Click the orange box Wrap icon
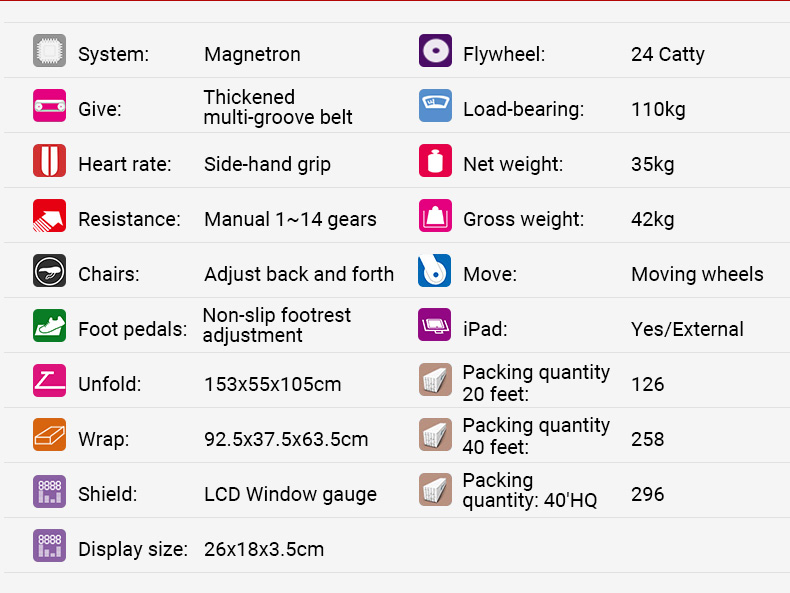This screenshot has height=593, width=790. (x=49, y=434)
